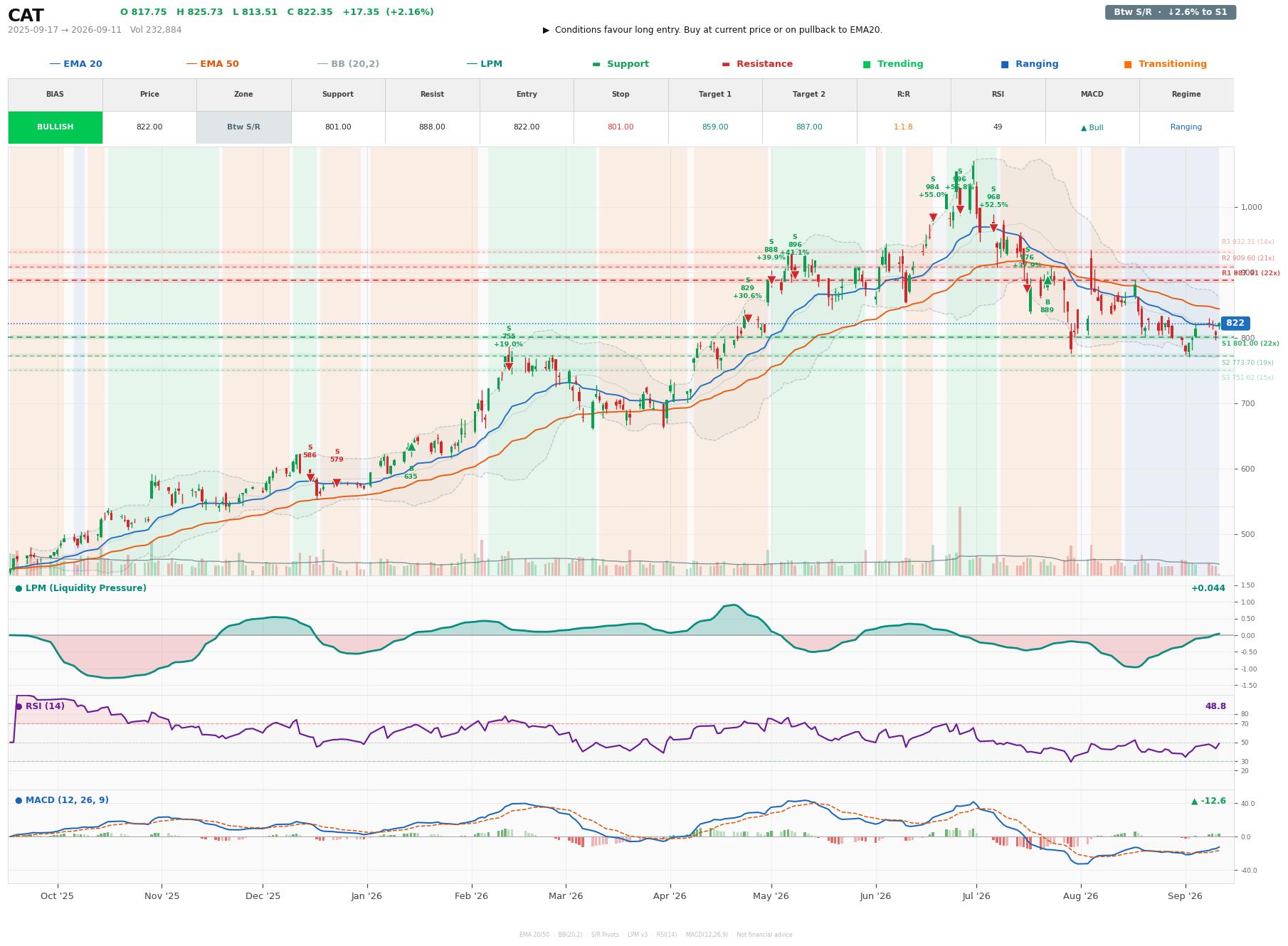Viewport: 1288px width, 946px height.
Task: Click the R:R column header
Action: pyautogui.click(x=904, y=95)
